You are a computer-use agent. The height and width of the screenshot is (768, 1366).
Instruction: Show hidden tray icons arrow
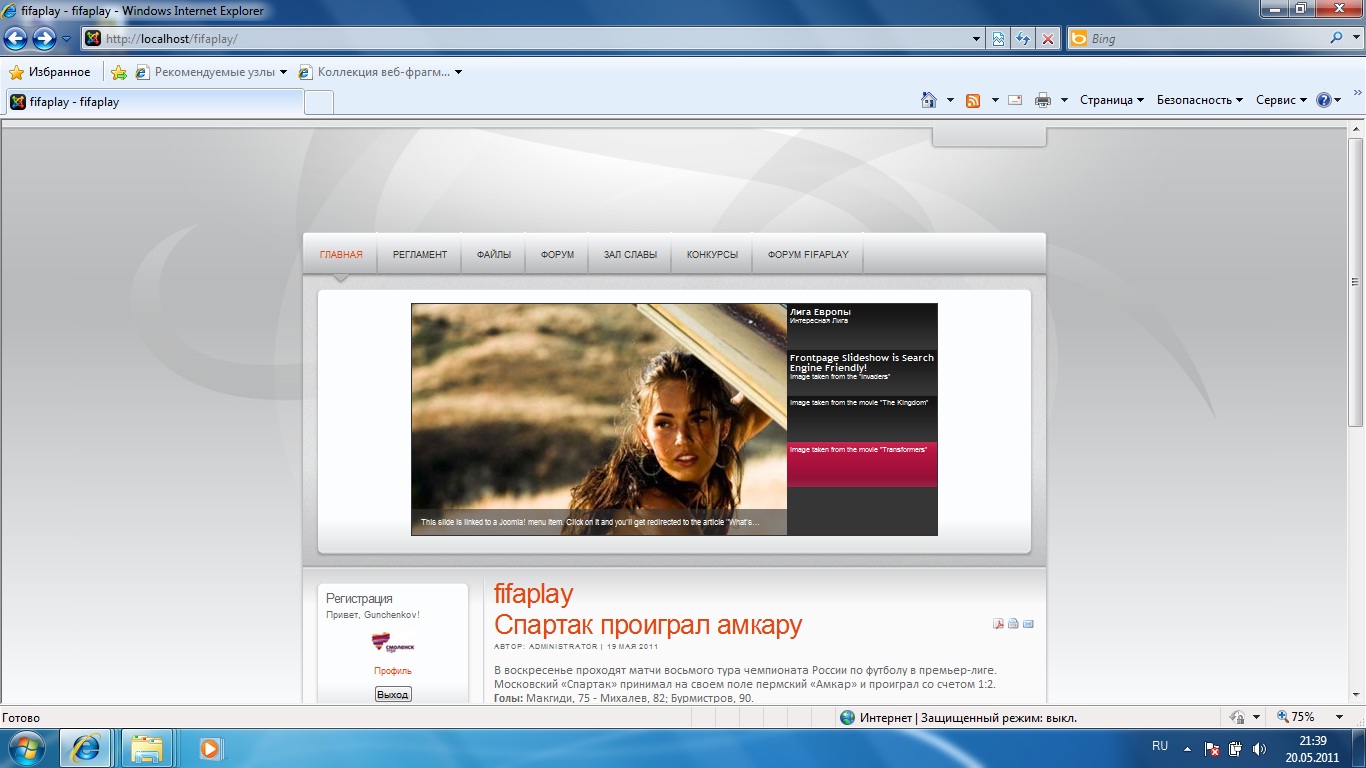click(1187, 748)
